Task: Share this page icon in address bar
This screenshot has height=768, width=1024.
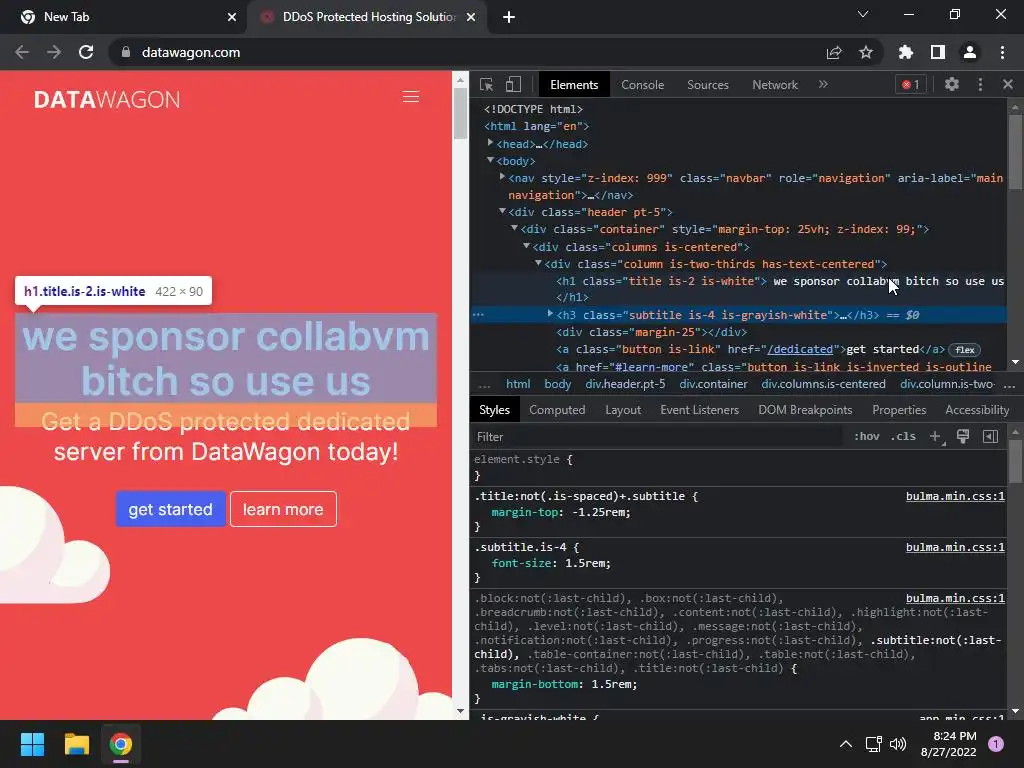Action: [834, 52]
